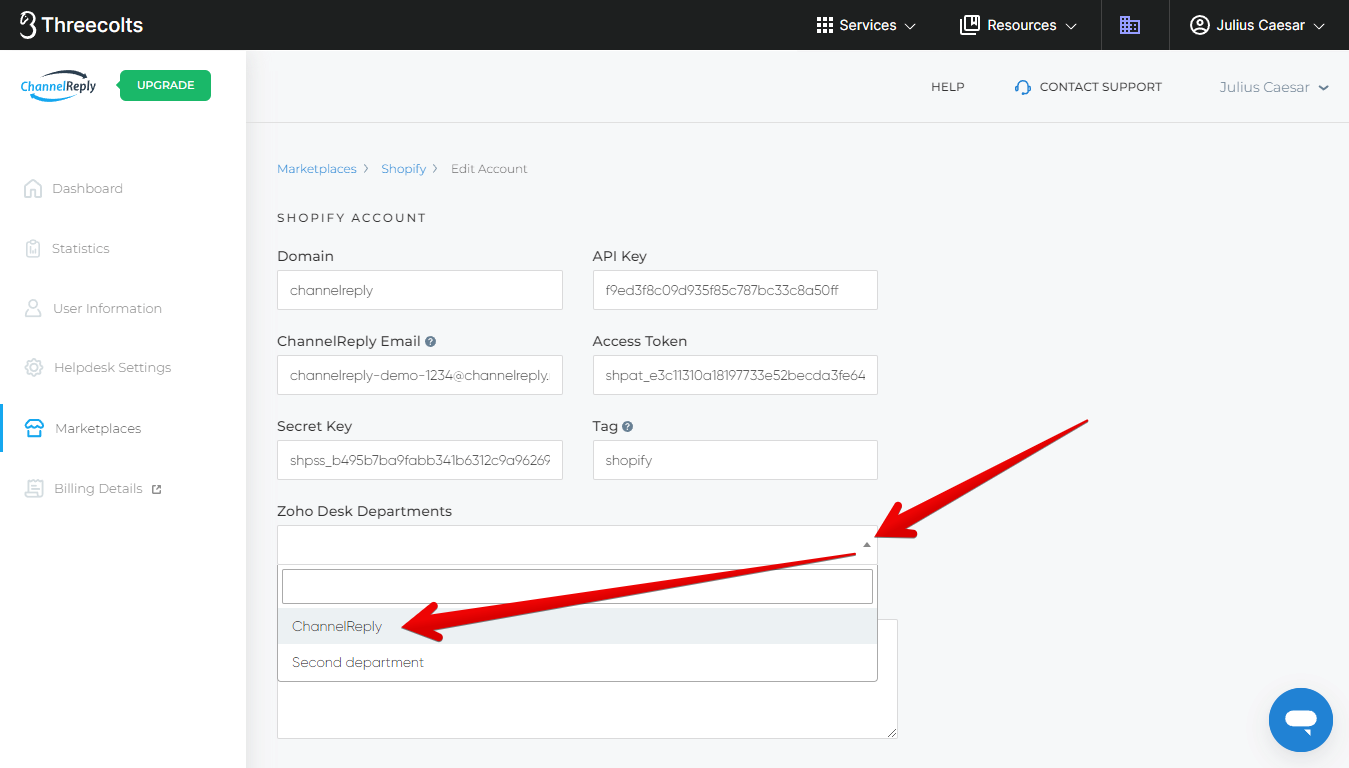Go to the Shopify breadcrumb
Viewport: 1349px width, 768px height.
click(404, 169)
